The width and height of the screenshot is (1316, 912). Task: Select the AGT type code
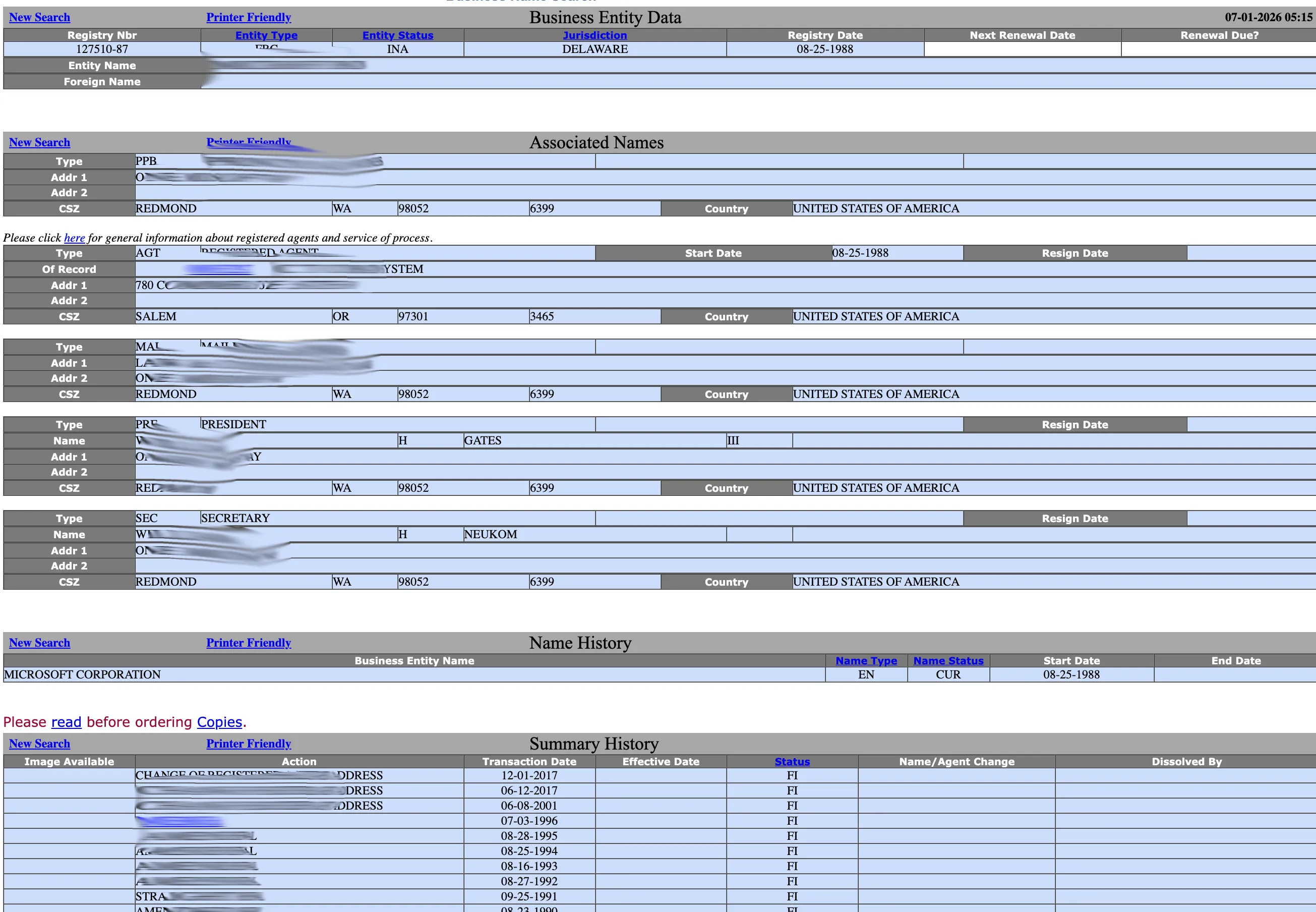pyautogui.click(x=148, y=253)
